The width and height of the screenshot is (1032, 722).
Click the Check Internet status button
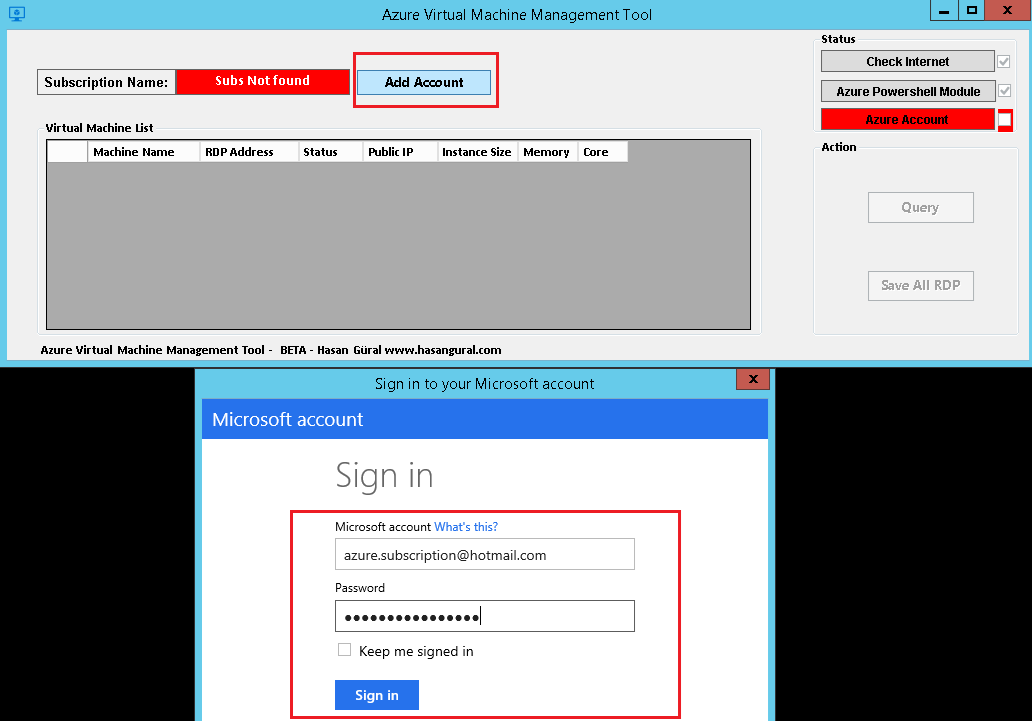click(x=907, y=61)
